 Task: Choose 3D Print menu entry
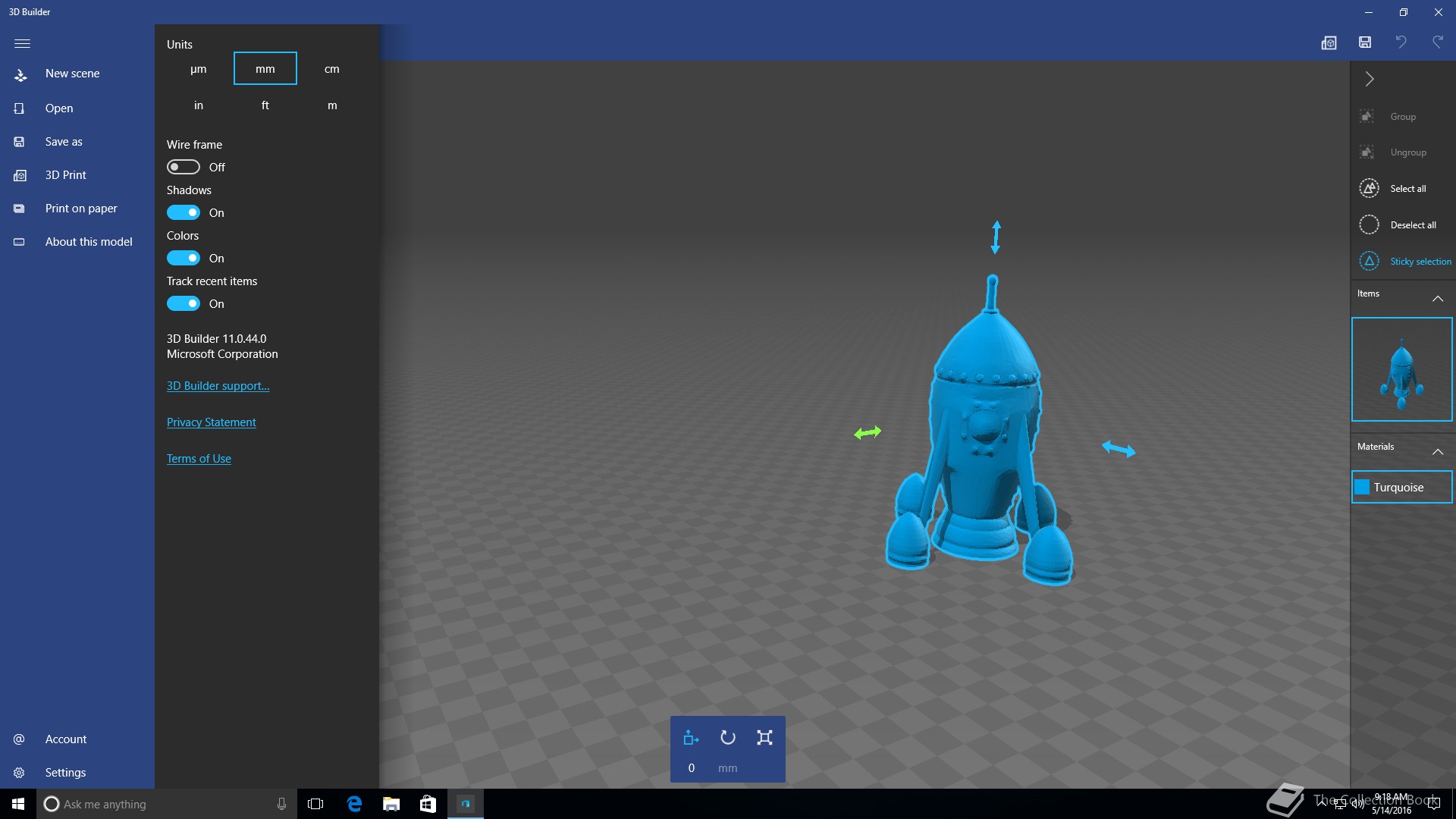pyautogui.click(x=77, y=175)
